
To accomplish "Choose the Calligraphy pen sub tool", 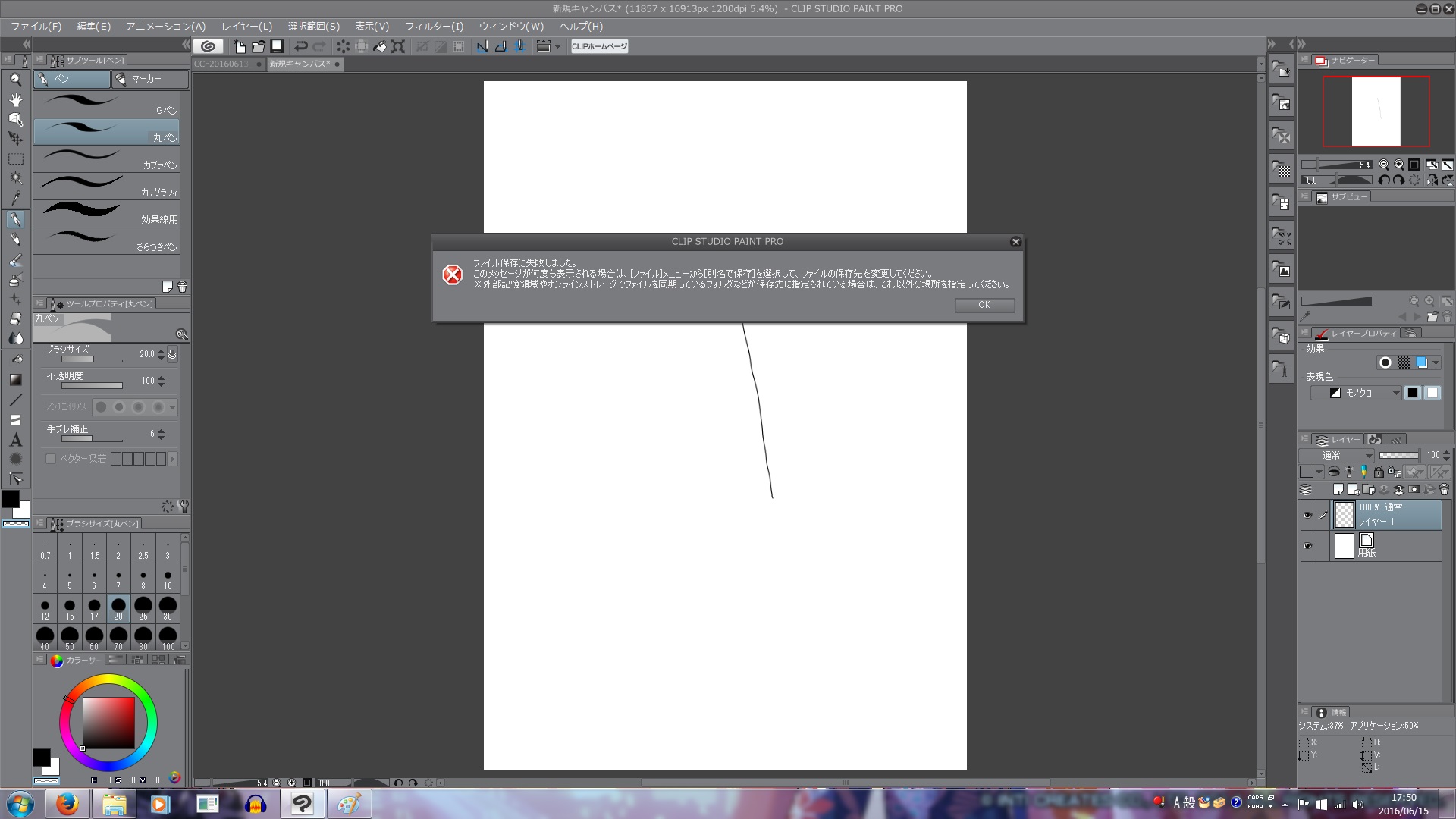I will click(x=106, y=186).
